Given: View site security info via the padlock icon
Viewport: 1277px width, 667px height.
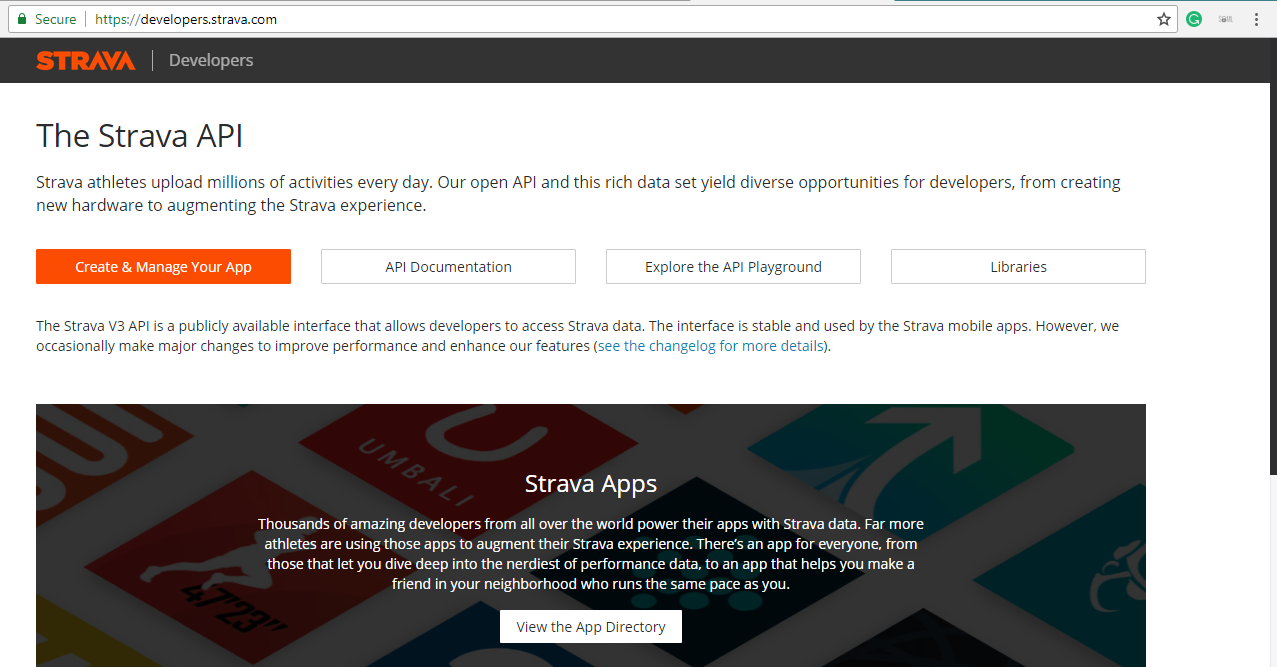Looking at the screenshot, I should coord(22,19).
